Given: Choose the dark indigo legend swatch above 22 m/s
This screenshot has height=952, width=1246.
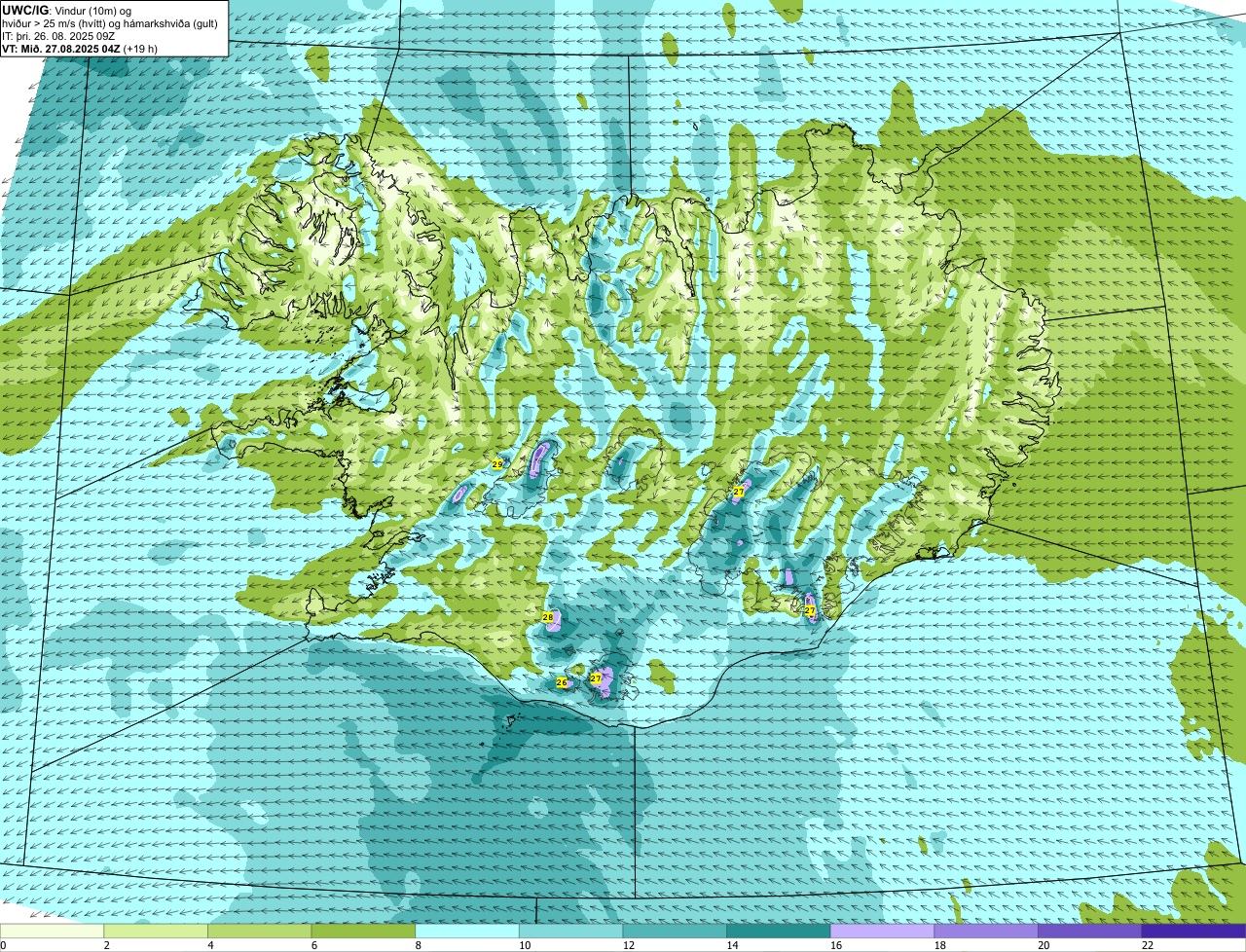Looking at the screenshot, I should pos(1193,932).
